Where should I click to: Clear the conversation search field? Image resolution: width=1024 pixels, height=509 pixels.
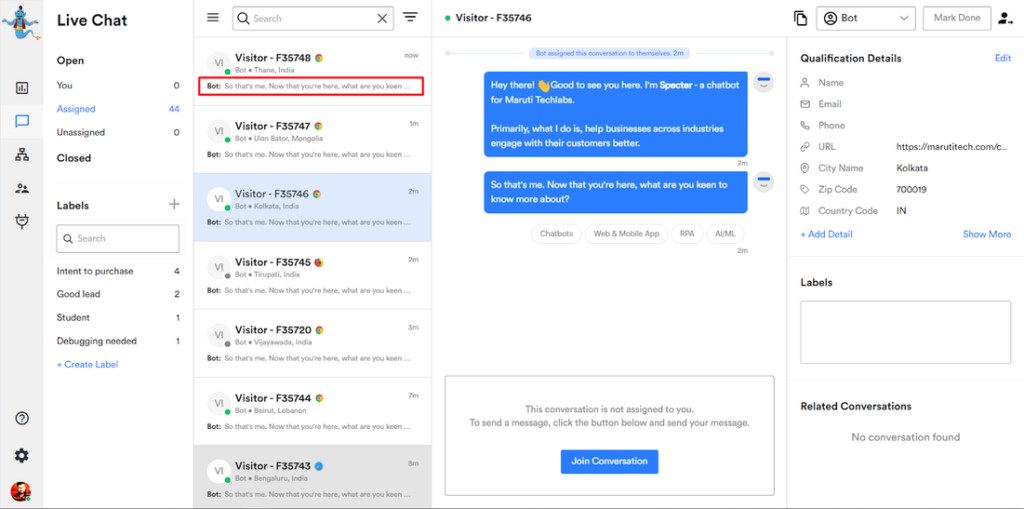(382, 18)
